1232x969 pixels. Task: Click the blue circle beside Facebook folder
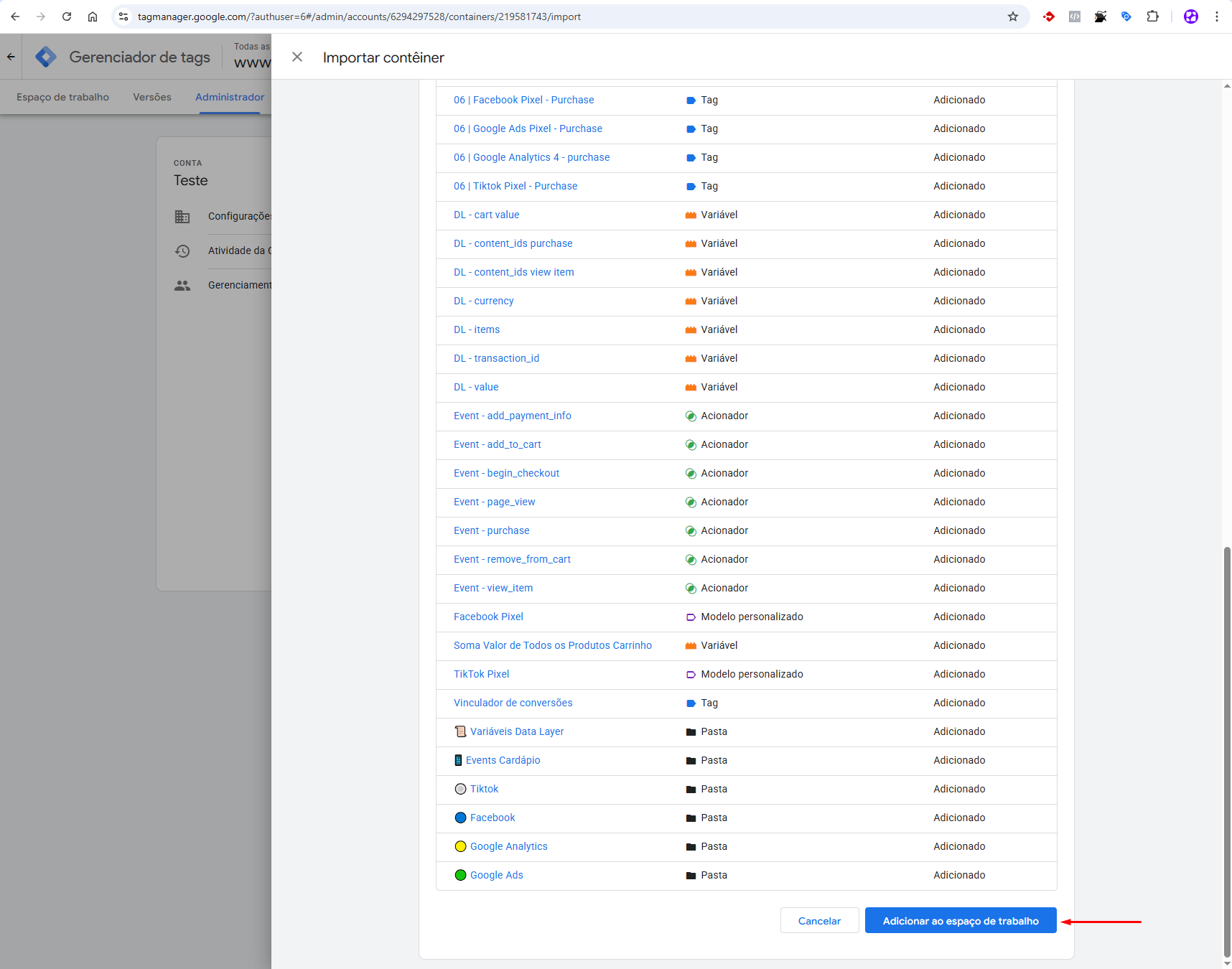[460, 818]
